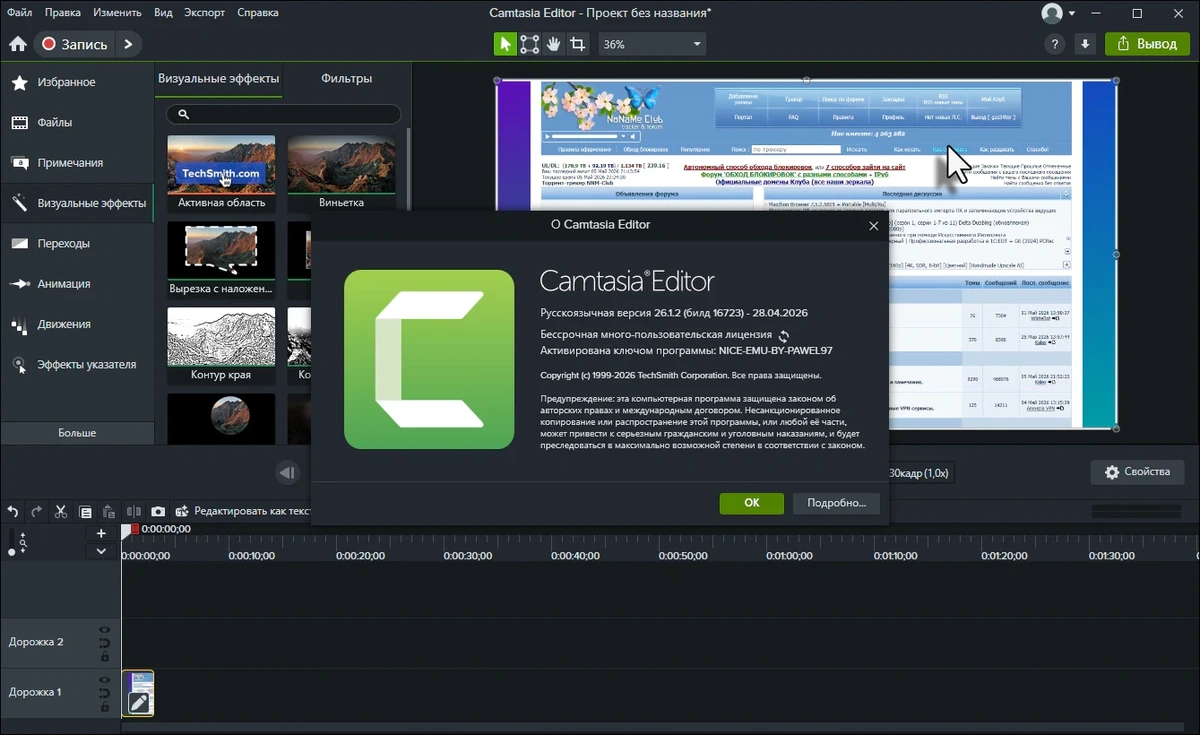
Task: Open the Файл menu
Action: [18, 13]
